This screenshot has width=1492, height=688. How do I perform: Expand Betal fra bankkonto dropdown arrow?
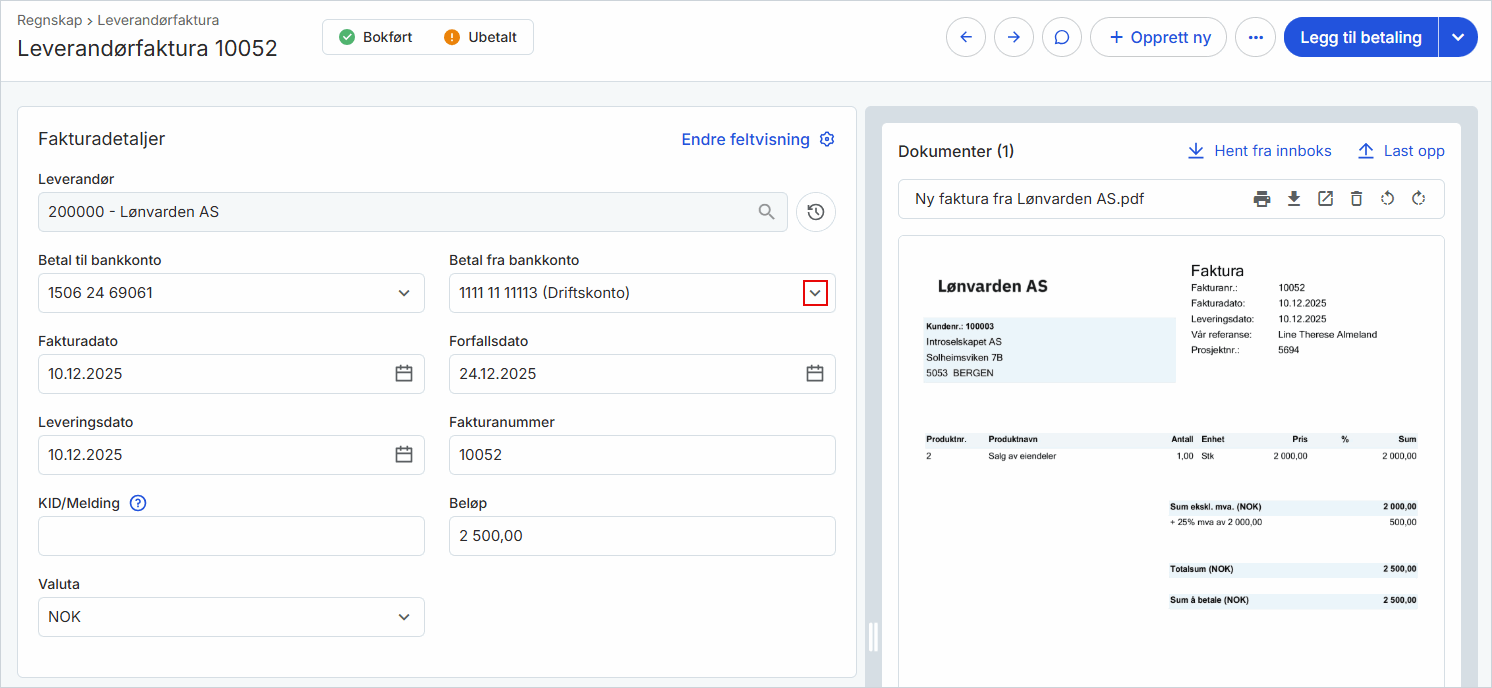(x=815, y=293)
